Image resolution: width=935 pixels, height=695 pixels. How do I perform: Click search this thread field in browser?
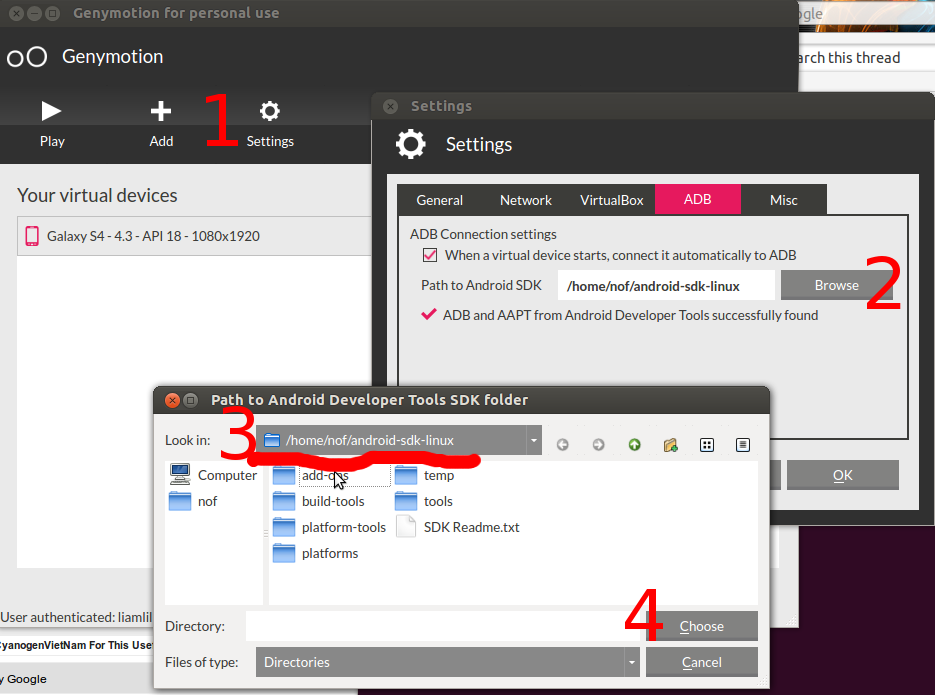point(865,58)
